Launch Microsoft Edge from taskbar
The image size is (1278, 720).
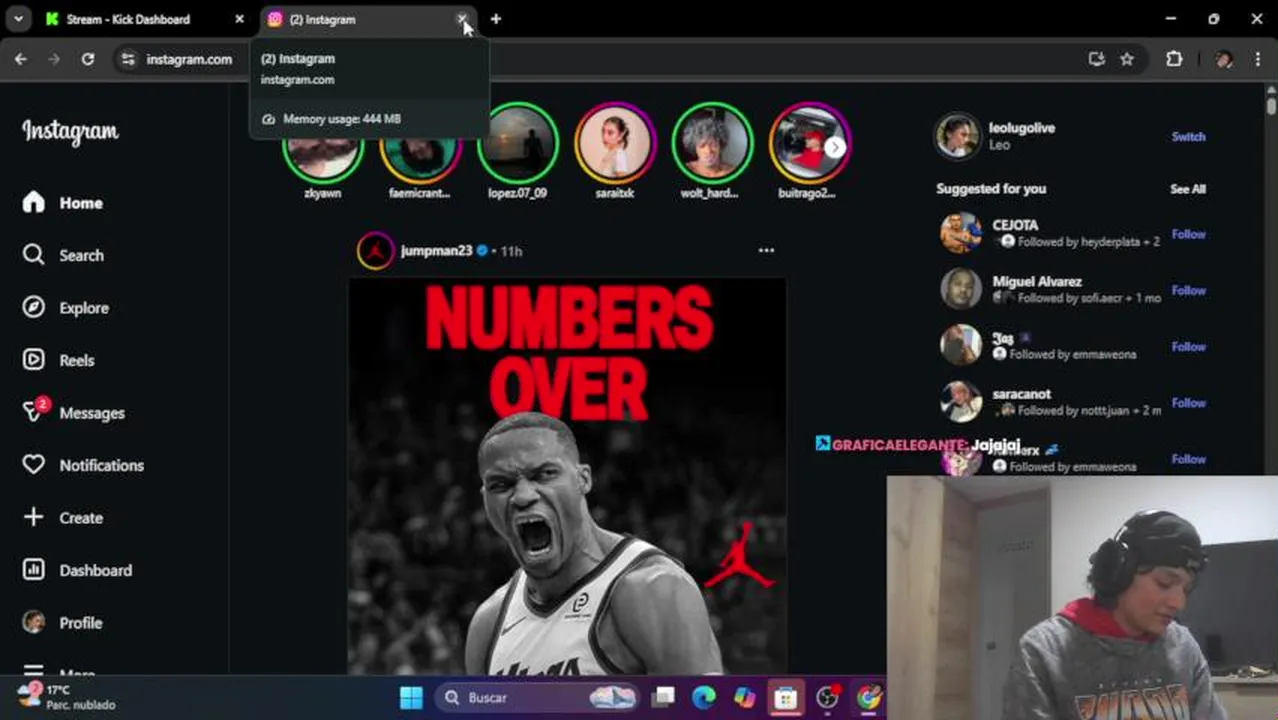704,697
